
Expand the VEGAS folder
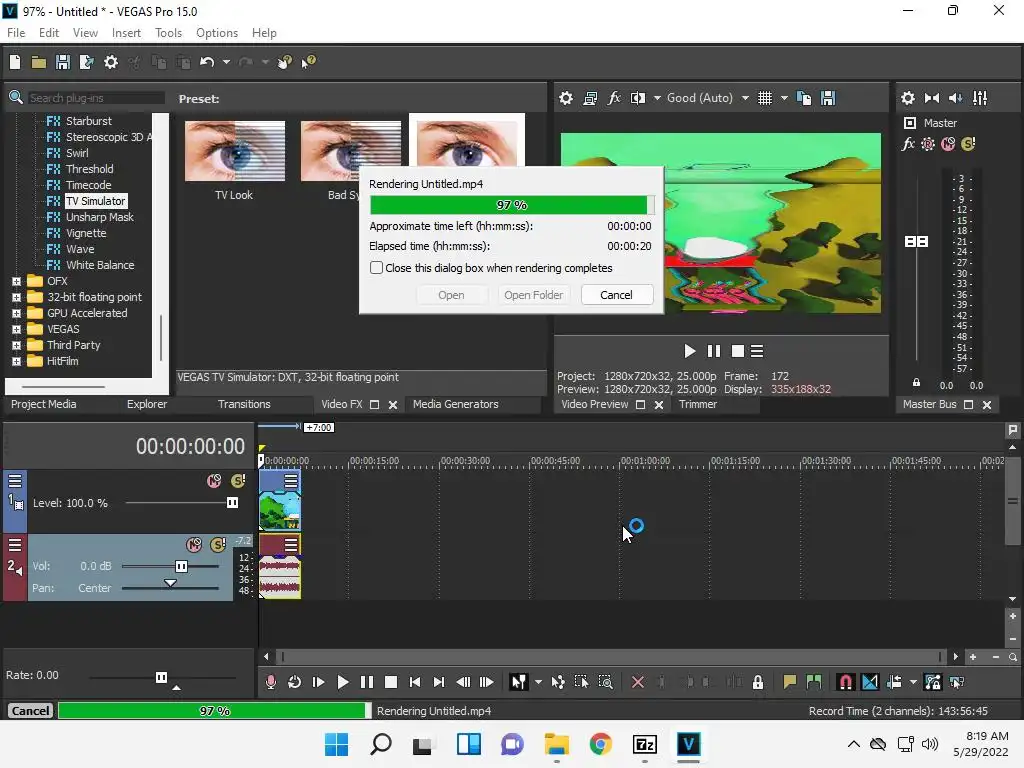(x=16, y=329)
